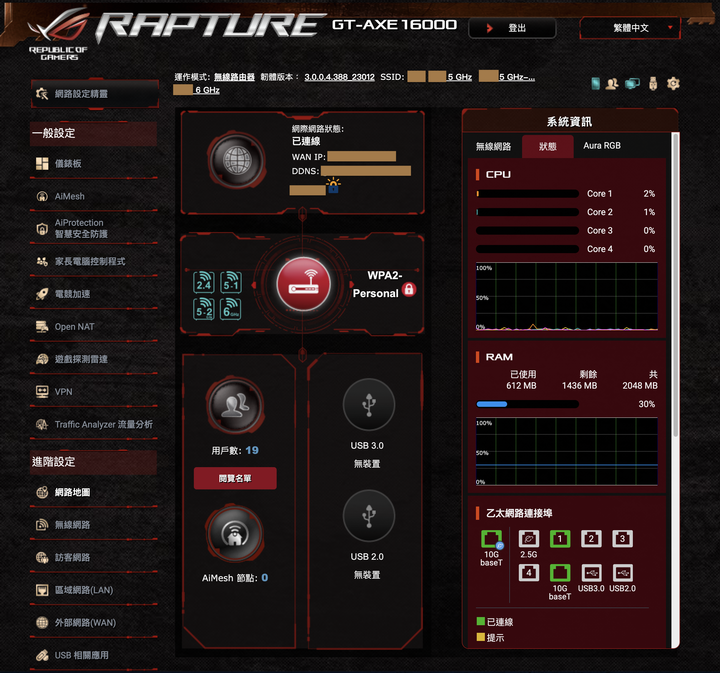
Task: Open the clients (用戶數) icon
Action: pyautogui.click(x=235, y=405)
